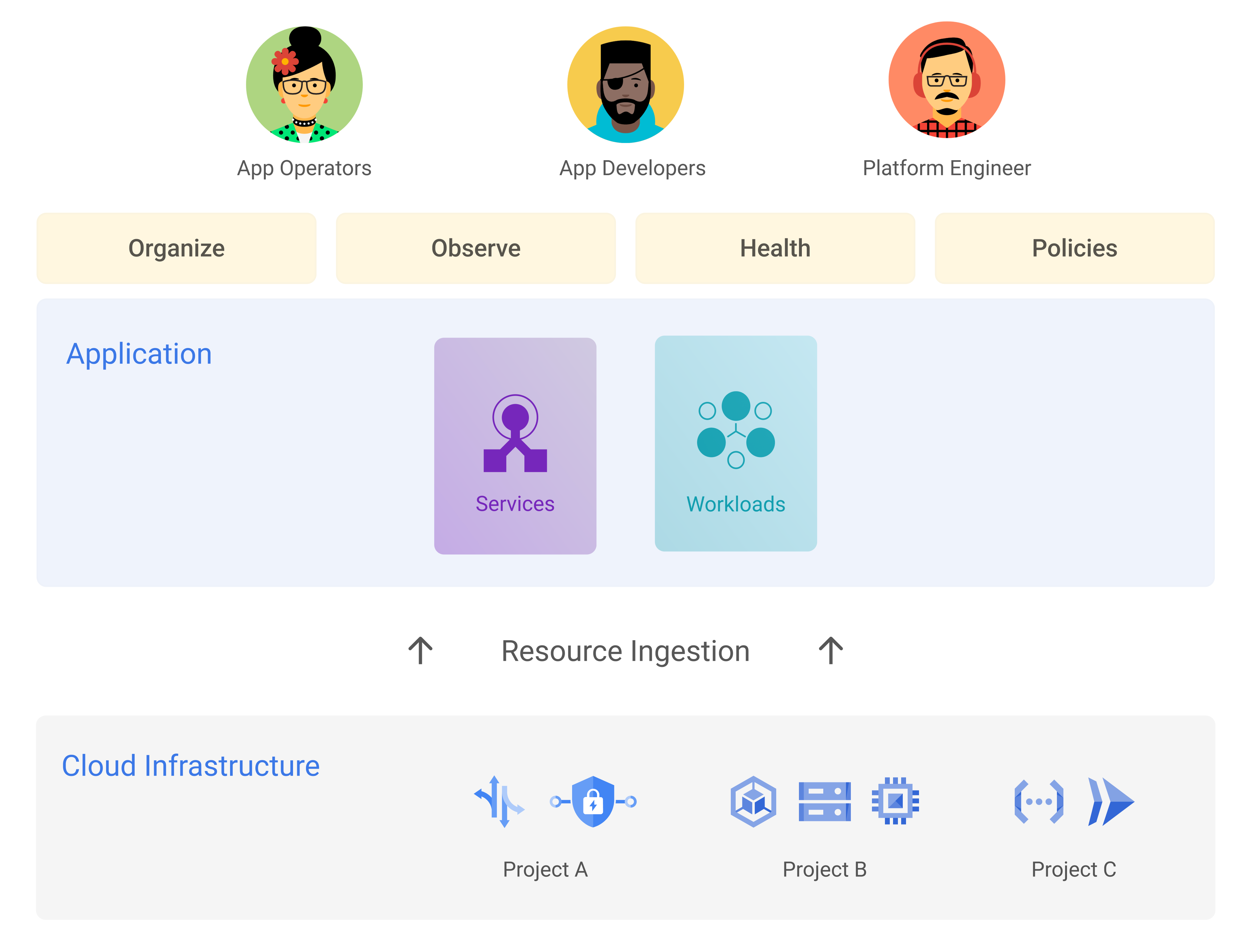Image resolution: width=1250 pixels, height=952 pixels.
Task: Click the shield lock icon under Project A
Action: pos(593,801)
